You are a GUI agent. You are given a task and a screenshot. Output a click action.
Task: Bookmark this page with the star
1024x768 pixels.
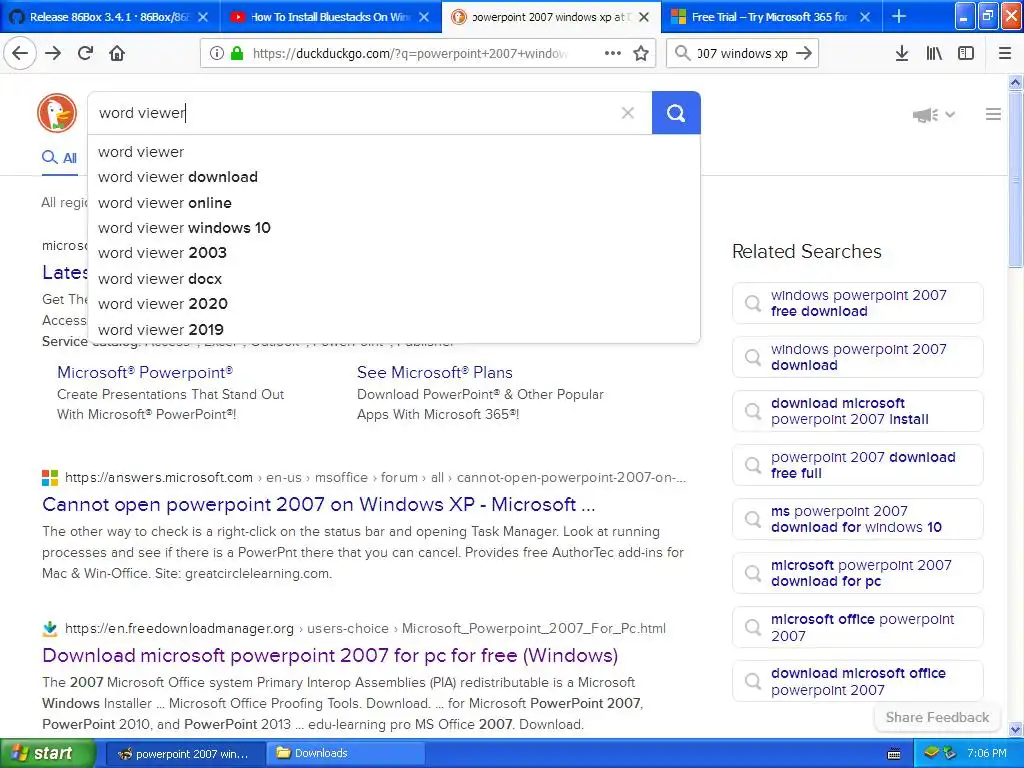[x=641, y=53]
